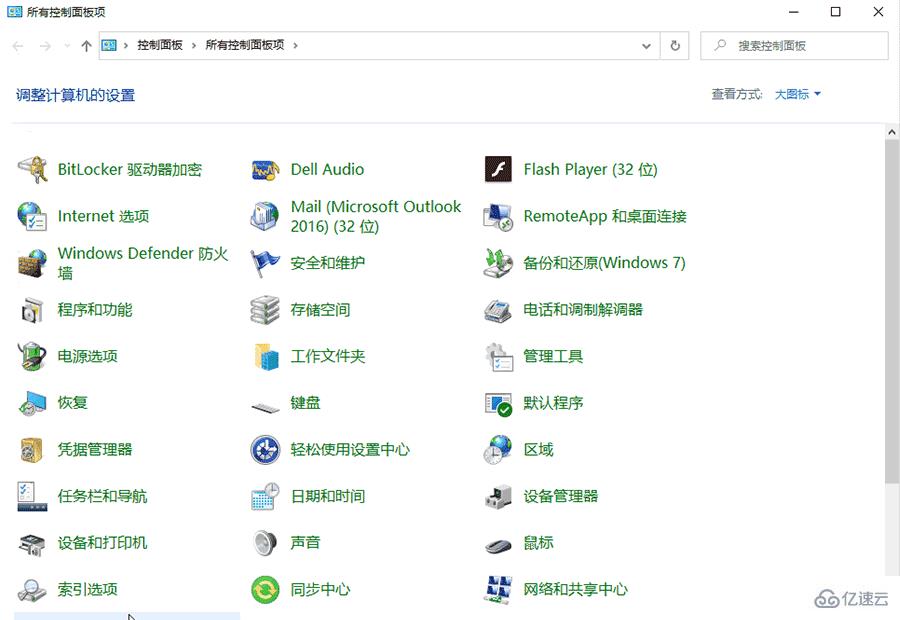This screenshot has height=620, width=900.
Task: Open the 恢复 icon
Action: [x=32, y=403]
